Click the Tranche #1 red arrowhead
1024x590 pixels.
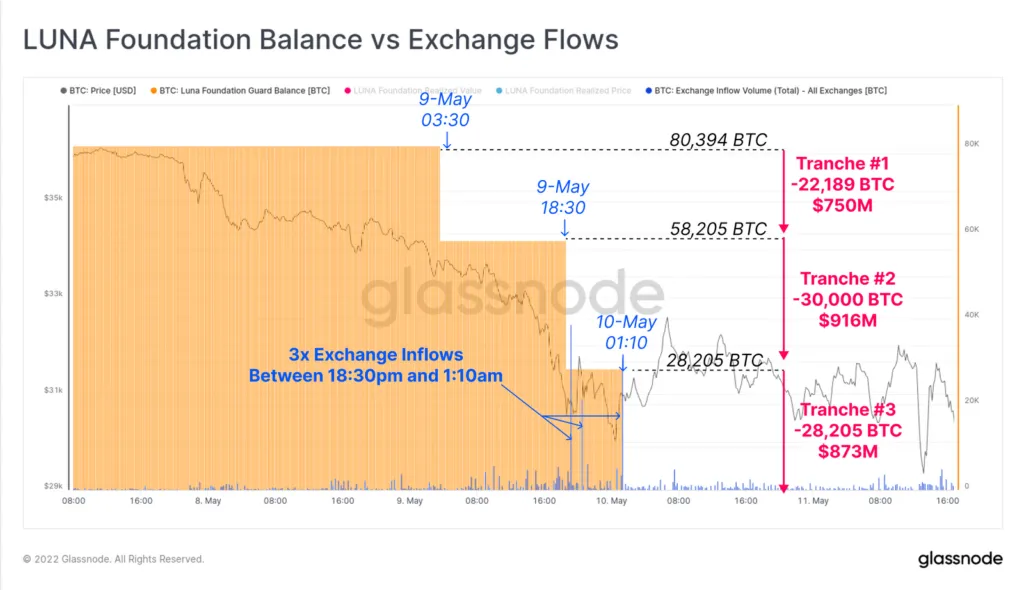tap(784, 228)
